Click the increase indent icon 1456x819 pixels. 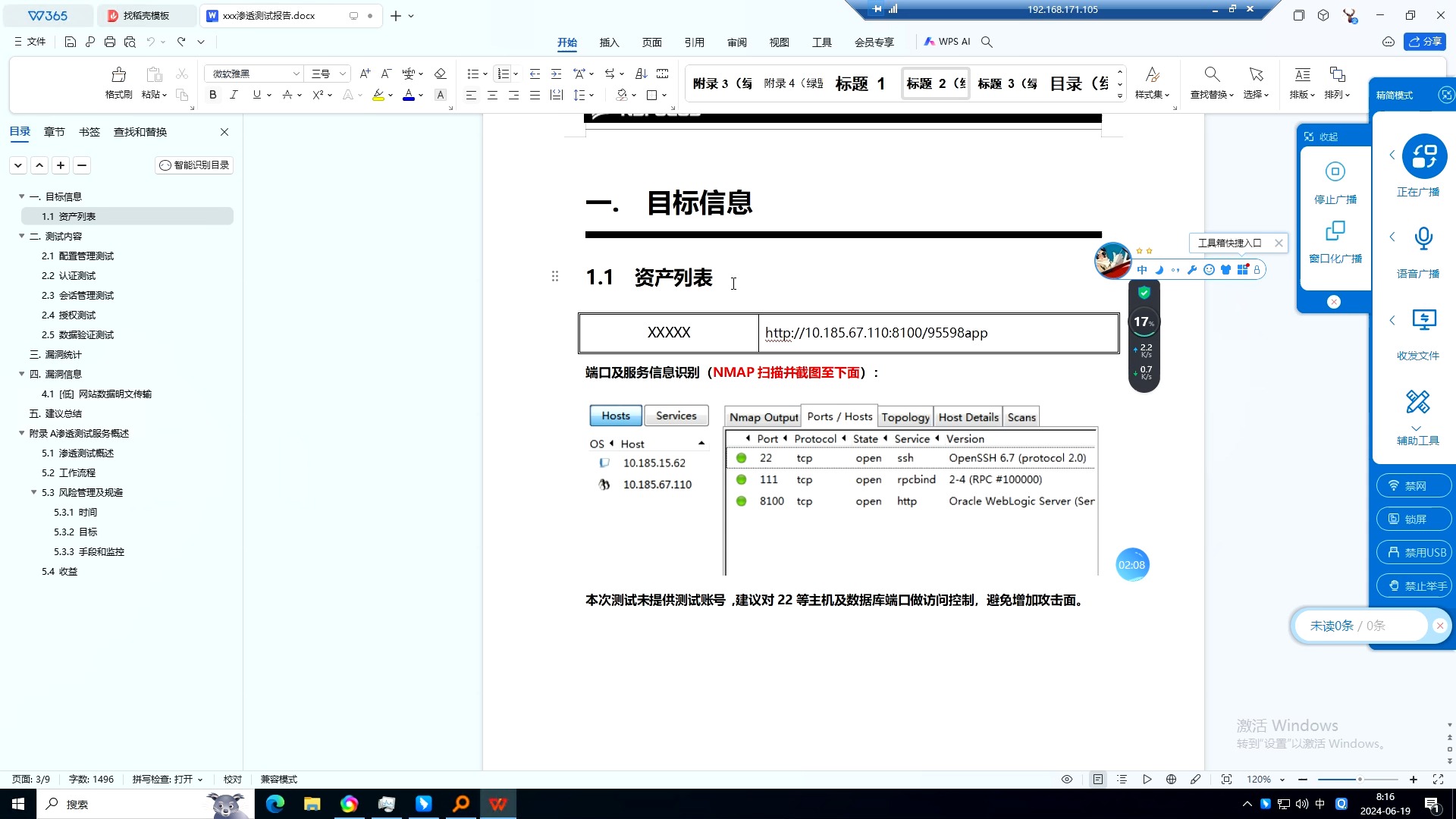point(556,74)
